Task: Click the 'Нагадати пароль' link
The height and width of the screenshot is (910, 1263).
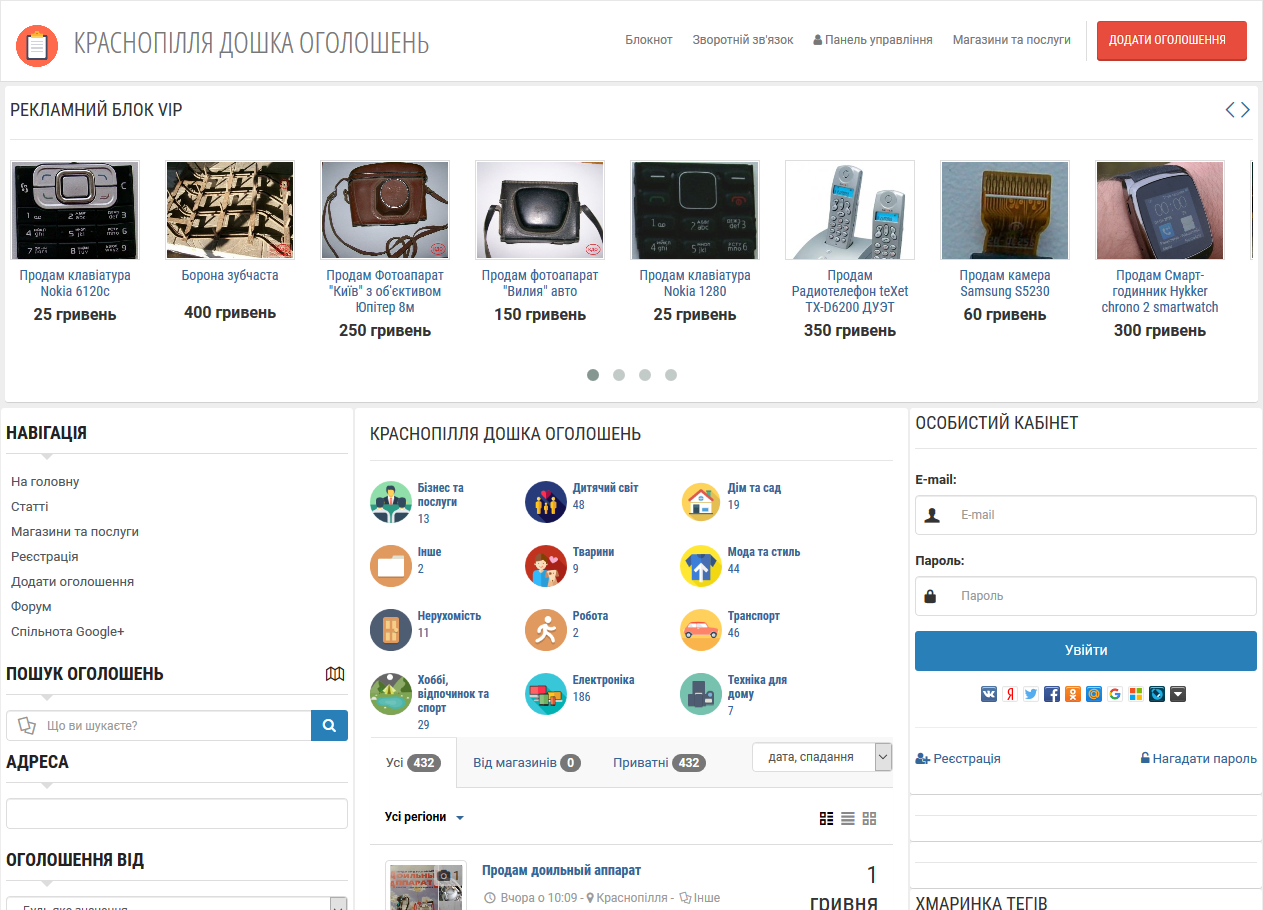Action: pos(1198,758)
